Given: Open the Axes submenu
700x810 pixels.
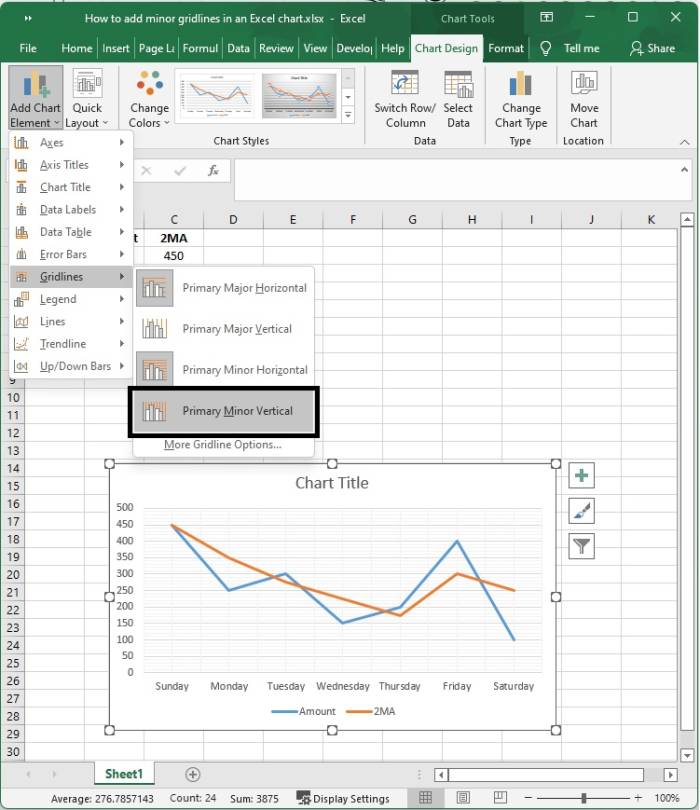Looking at the screenshot, I should pos(69,143).
